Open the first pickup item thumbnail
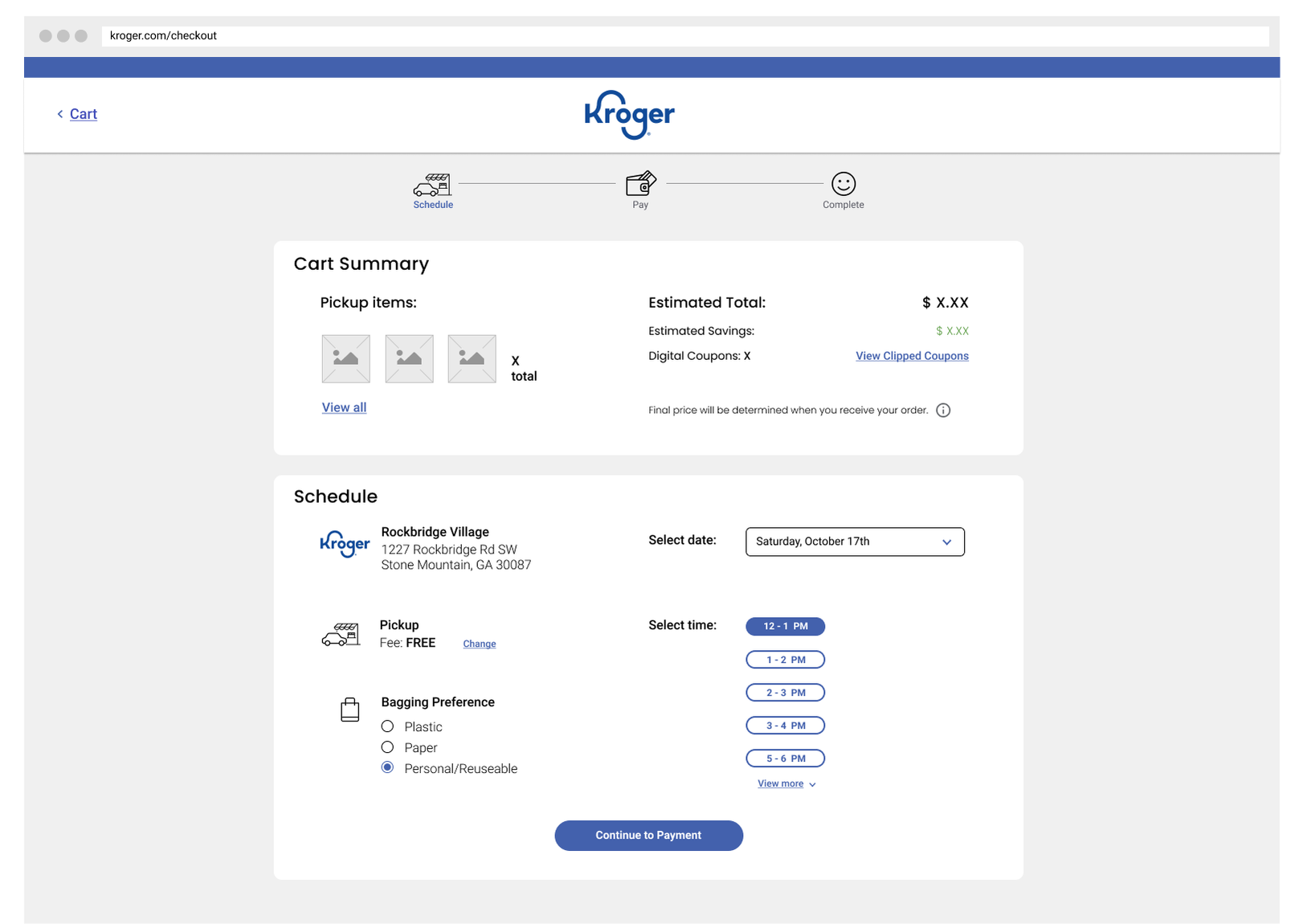This screenshot has width=1303, height=924. click(x=346, y=359)
